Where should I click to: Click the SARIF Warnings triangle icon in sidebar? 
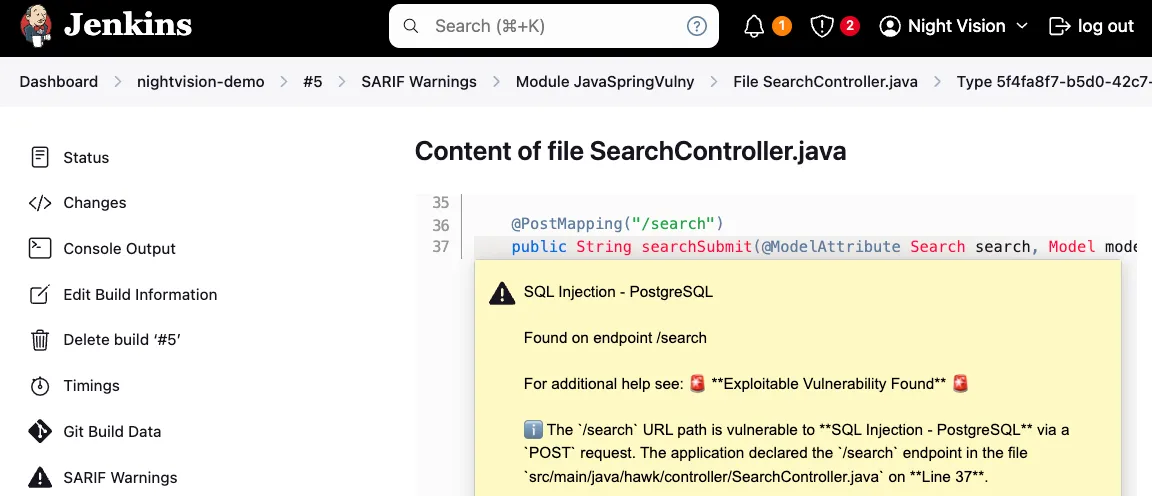click(40, 478)
